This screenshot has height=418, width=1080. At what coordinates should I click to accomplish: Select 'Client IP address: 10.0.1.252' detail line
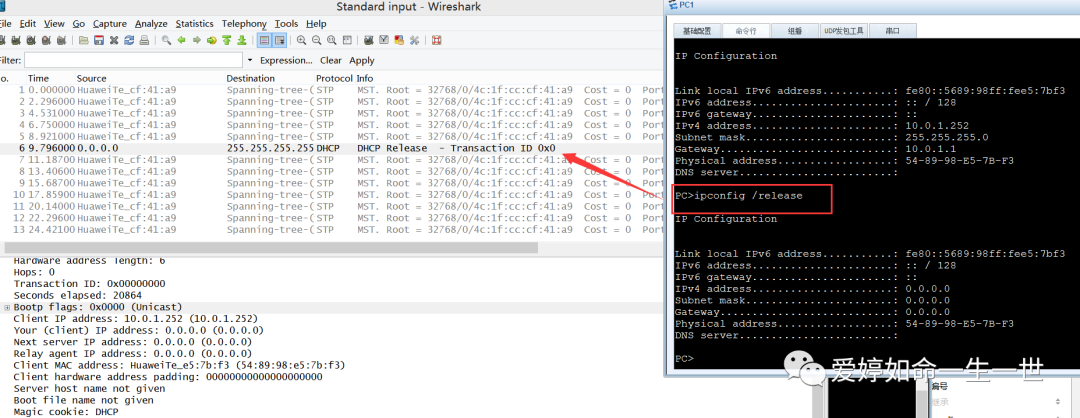136,319
